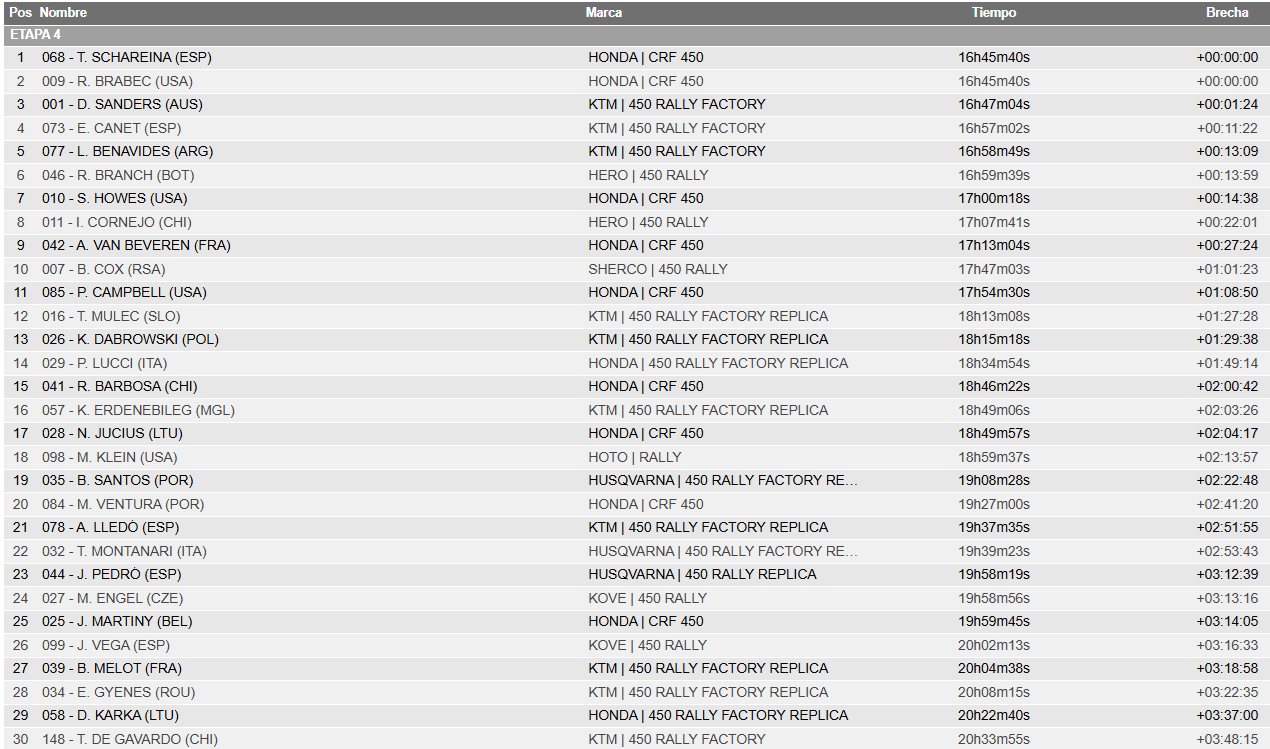The width and height of the screenshot is (1270, 749).
Task: Select rider 057 - K. ERDENEBILEG (MGL)
Action: (x=138, y=410)
